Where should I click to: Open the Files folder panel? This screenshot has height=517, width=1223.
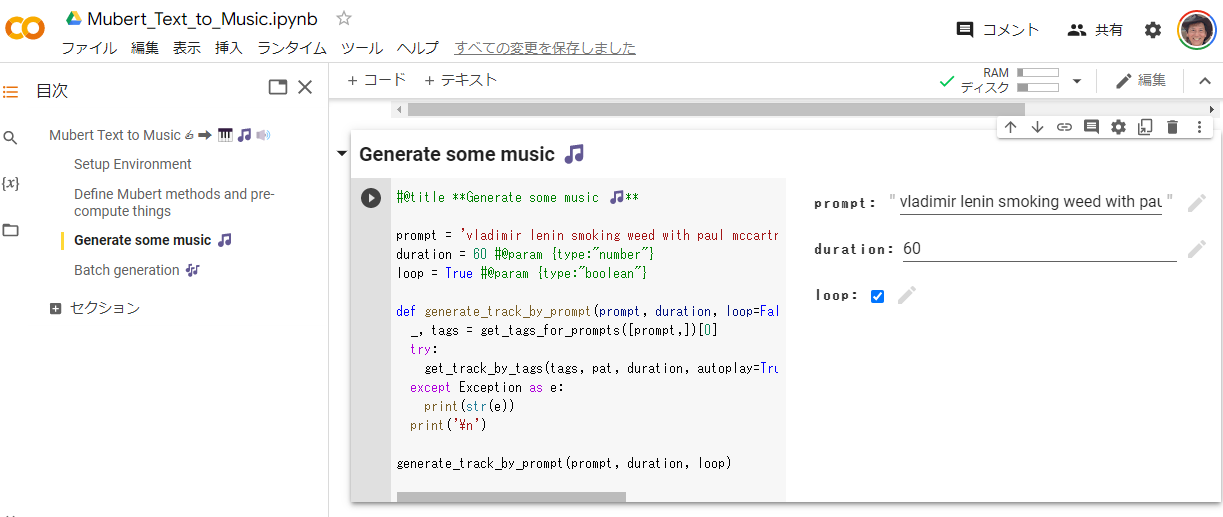click(x=10, y=230)
